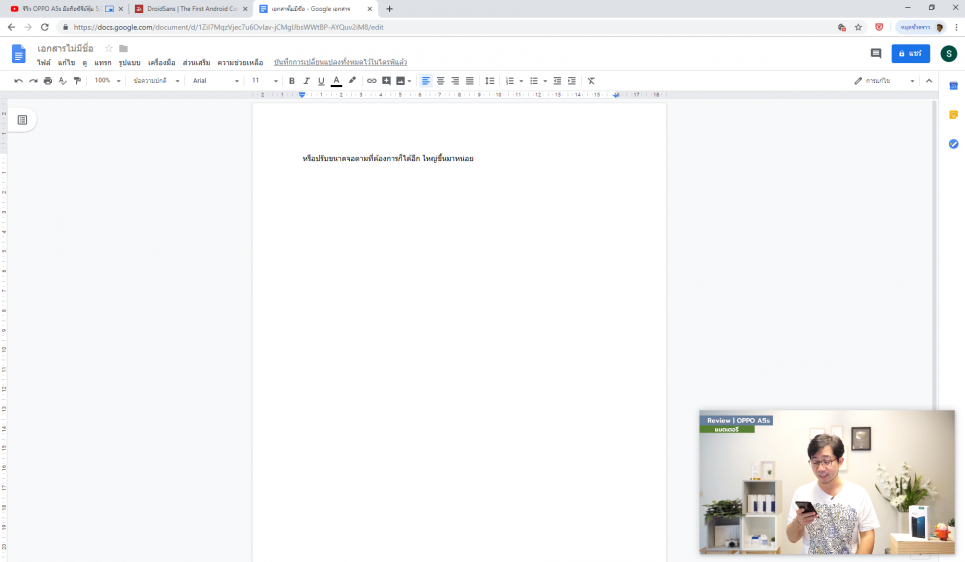Open the numbered list icon
Screen dimensions: 965x562
pos(509,81)
